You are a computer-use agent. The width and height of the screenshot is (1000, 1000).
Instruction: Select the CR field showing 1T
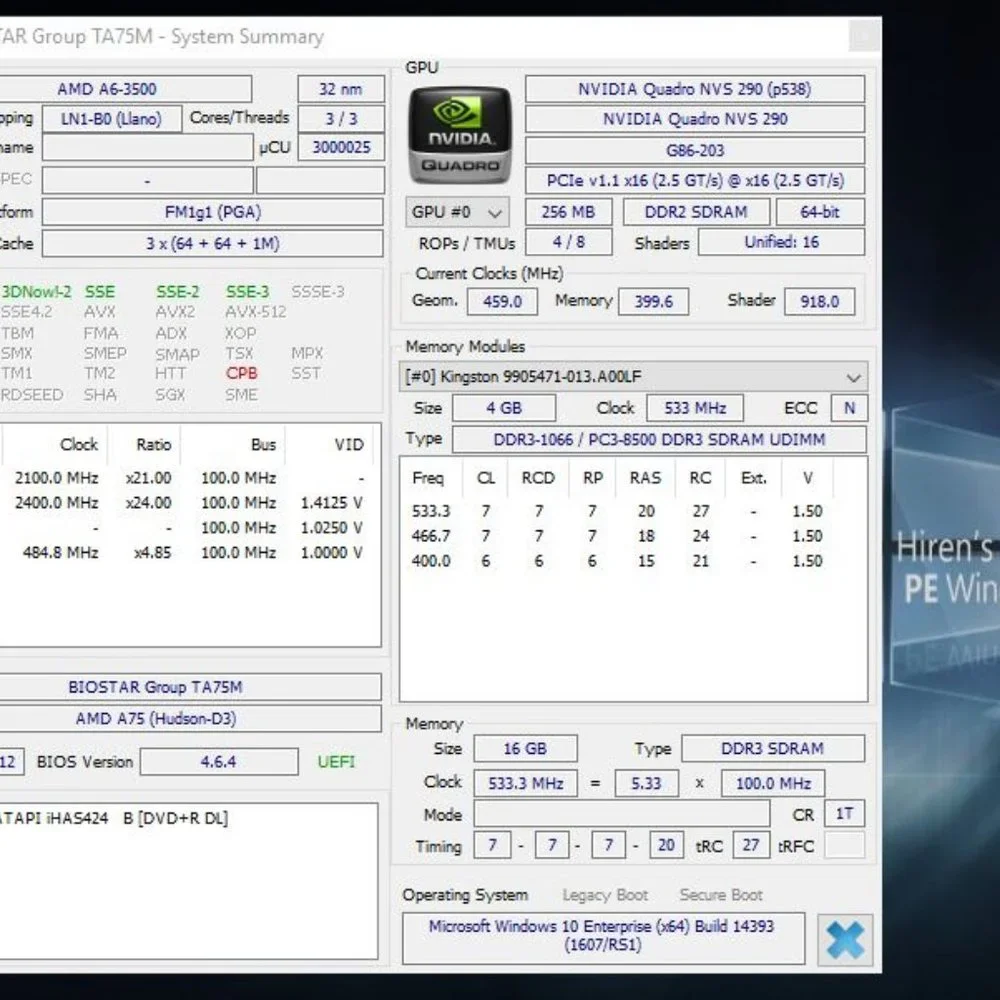[844, 814]
